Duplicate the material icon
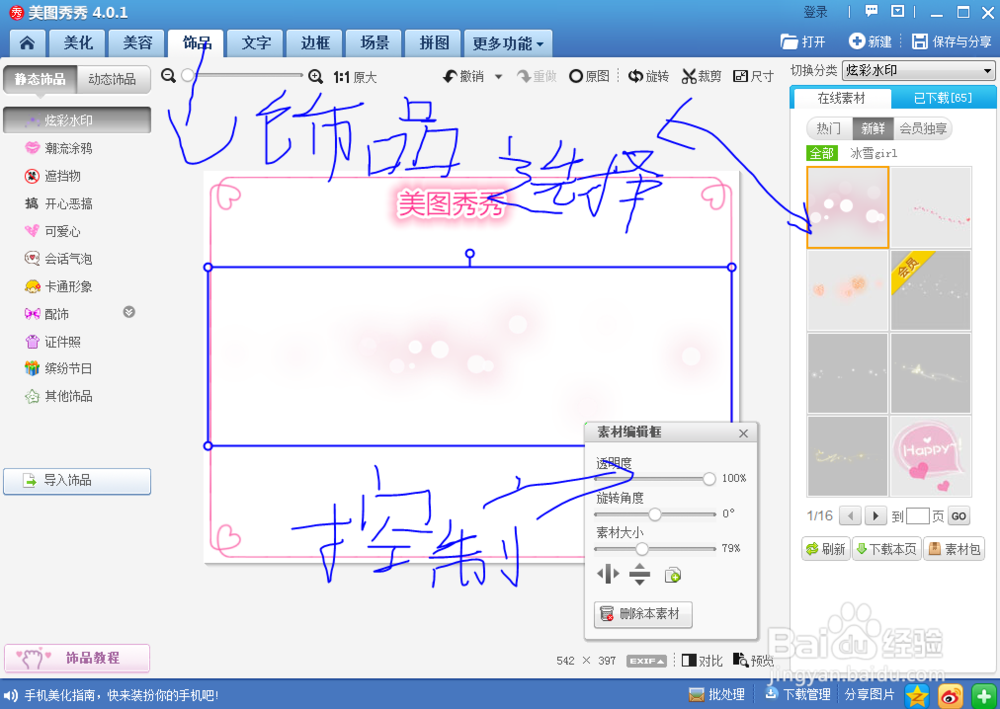This screenshot has width=1000, height=709. (x=672, y=575)
